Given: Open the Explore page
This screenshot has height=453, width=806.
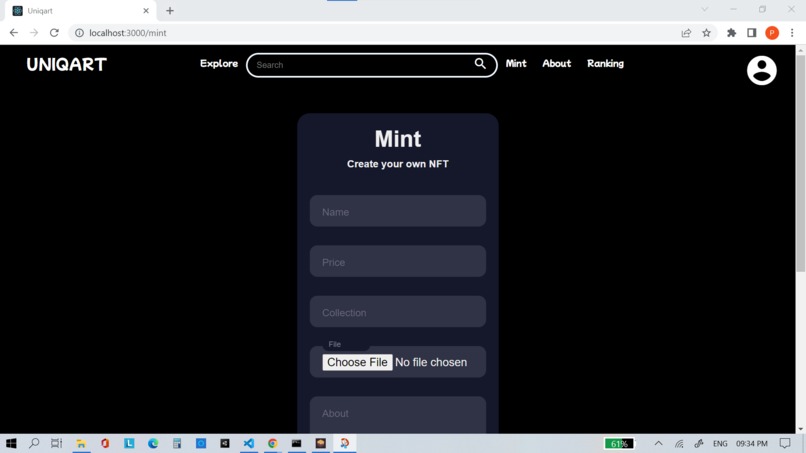Looking at the screenshot, I should [x=219, y=64].
